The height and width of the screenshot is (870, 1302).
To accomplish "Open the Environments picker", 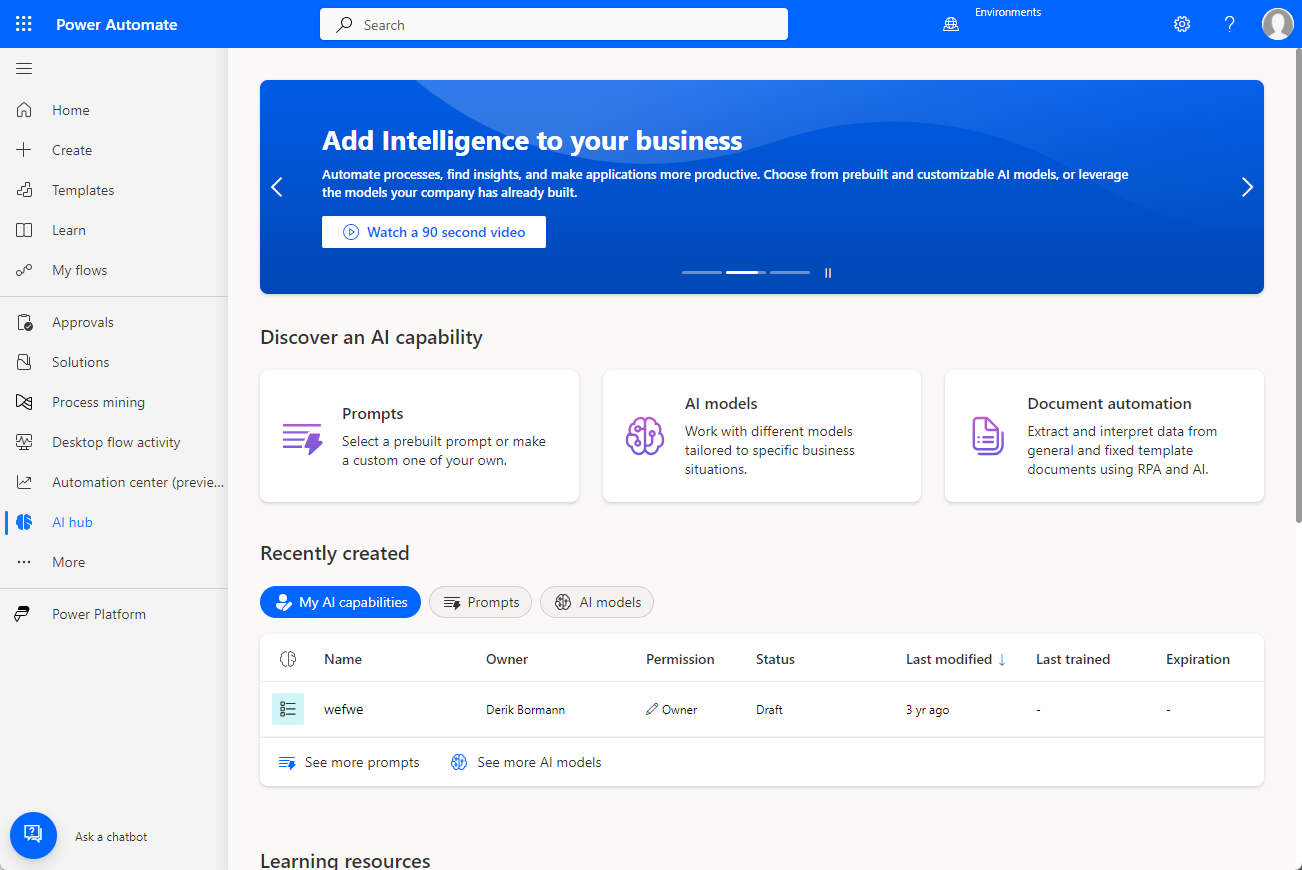I will coord(992,24).
